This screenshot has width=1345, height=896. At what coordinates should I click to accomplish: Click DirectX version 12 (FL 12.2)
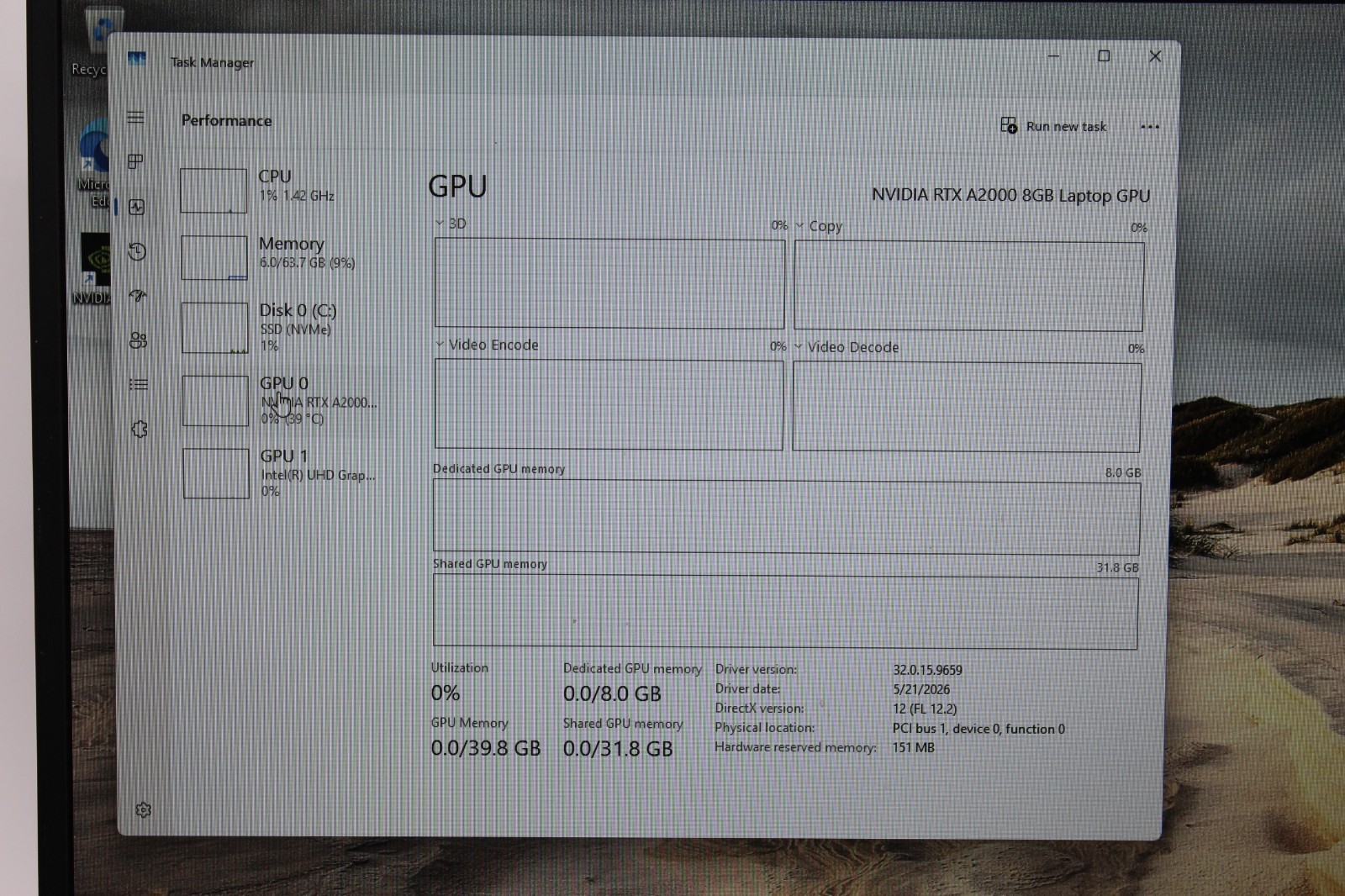pyautogui.click(x=925, y=709)
